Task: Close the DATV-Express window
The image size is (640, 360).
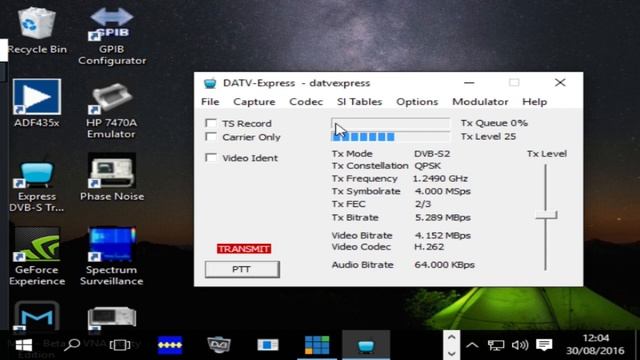Action: coord(560,83)
